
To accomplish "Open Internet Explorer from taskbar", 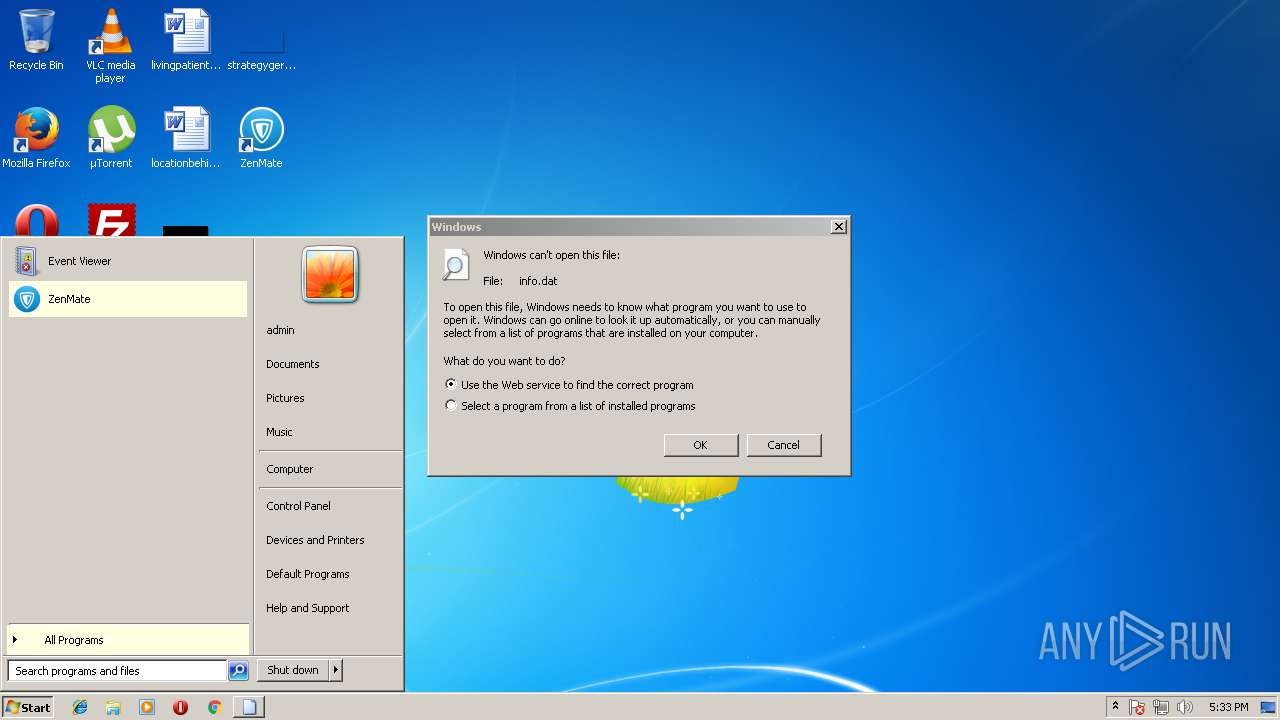I will pyautogui.click(x=80, y=707).
